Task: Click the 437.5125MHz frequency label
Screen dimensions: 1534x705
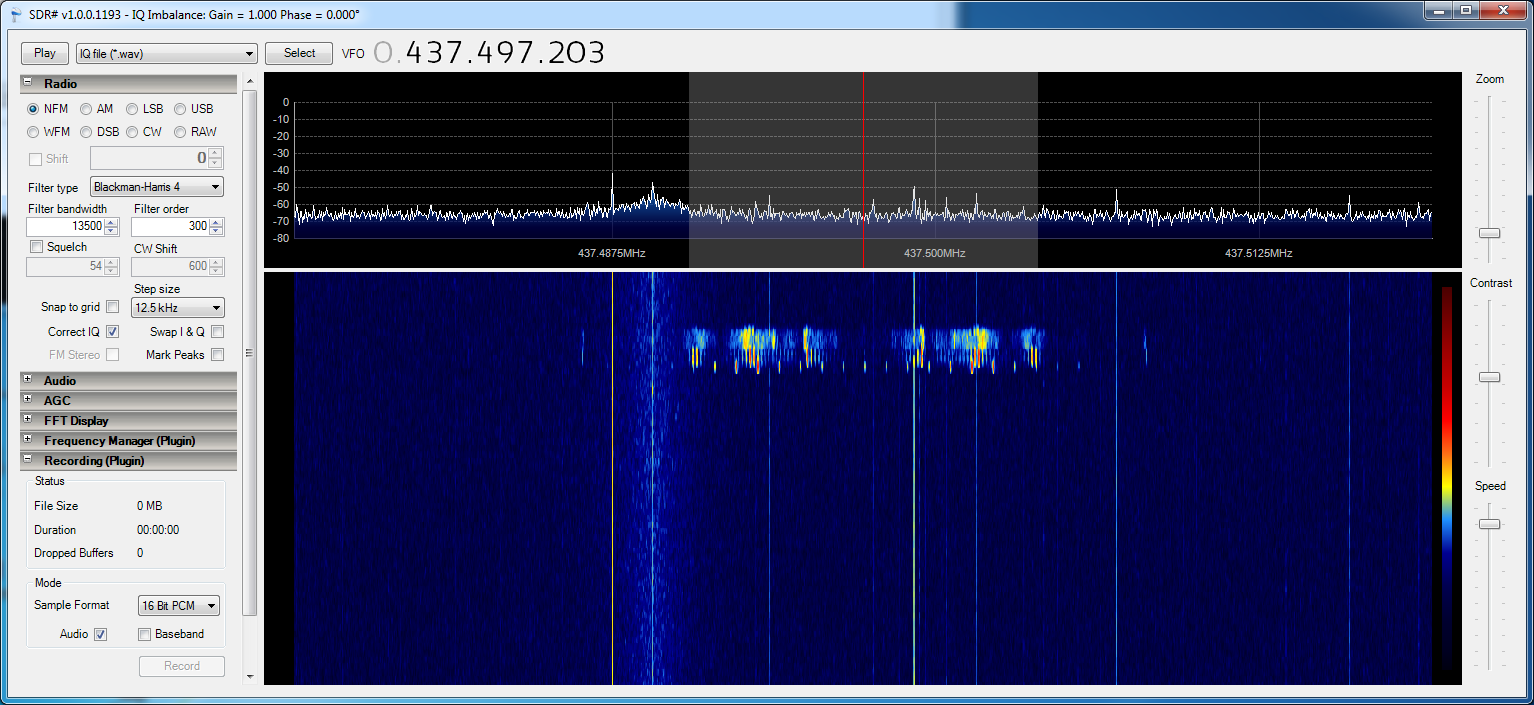Action: (x=1258, y=254)
